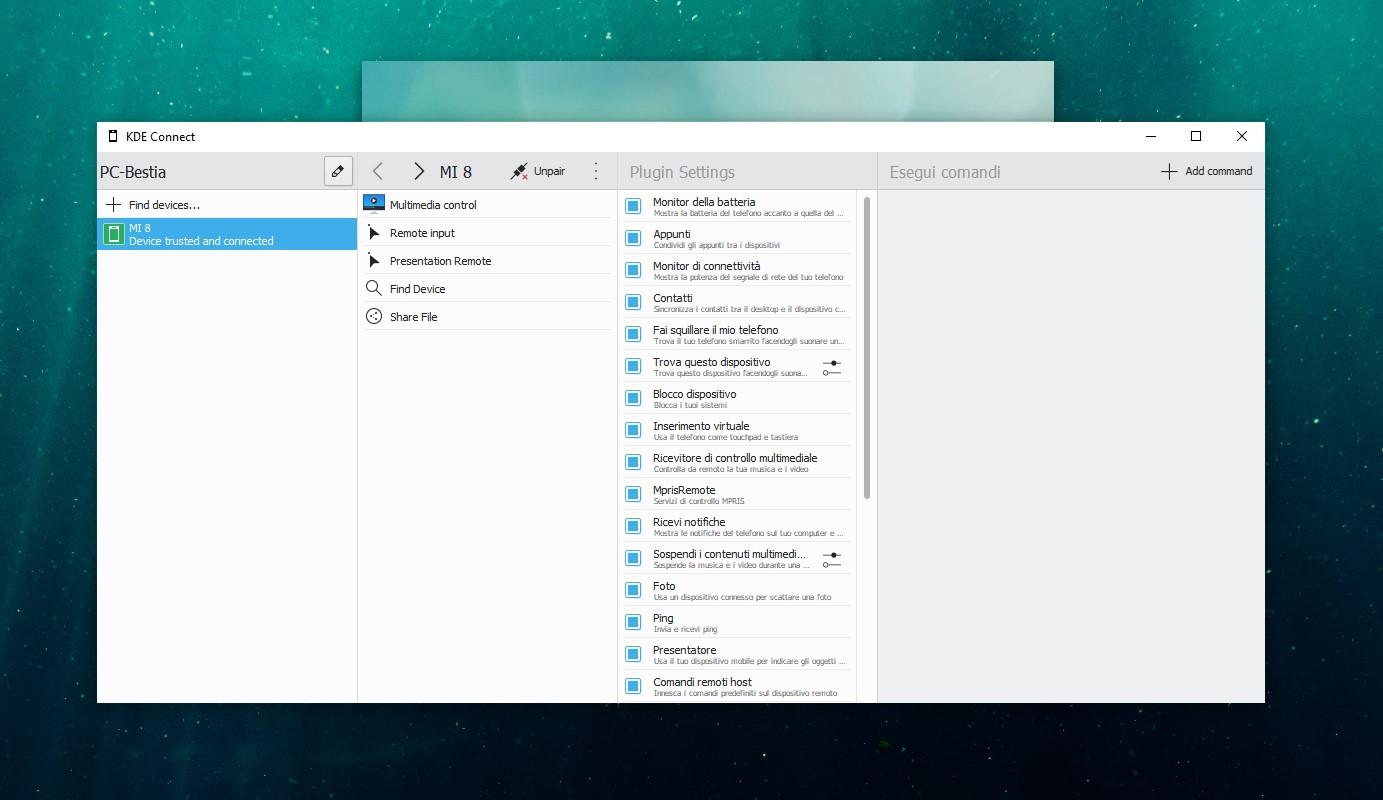The height and width of the screenshot is (800, 1383).
Task: Toggle Ricevitore di controllo multimediale checkbox
Action: (633, 462)
